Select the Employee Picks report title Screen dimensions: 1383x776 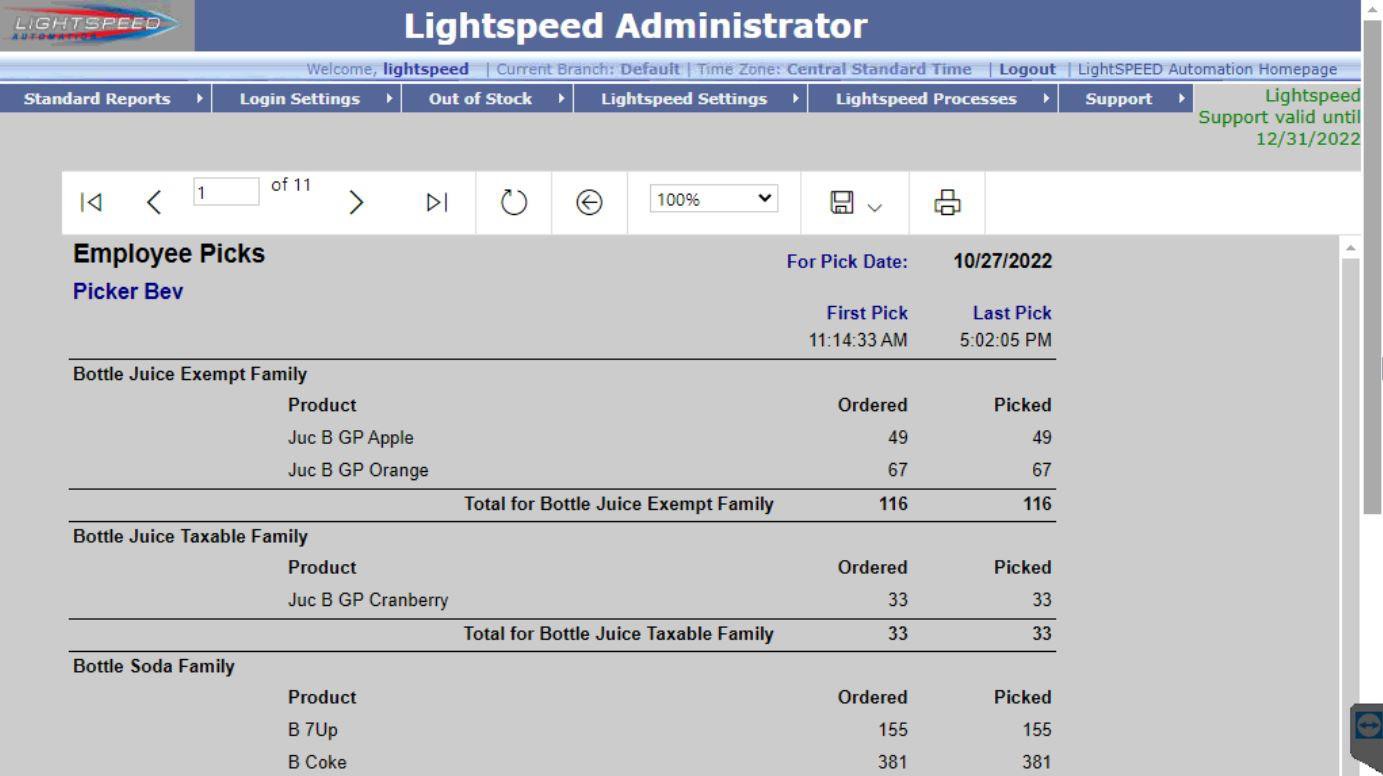pyautogui.click(x=169, y=254)
